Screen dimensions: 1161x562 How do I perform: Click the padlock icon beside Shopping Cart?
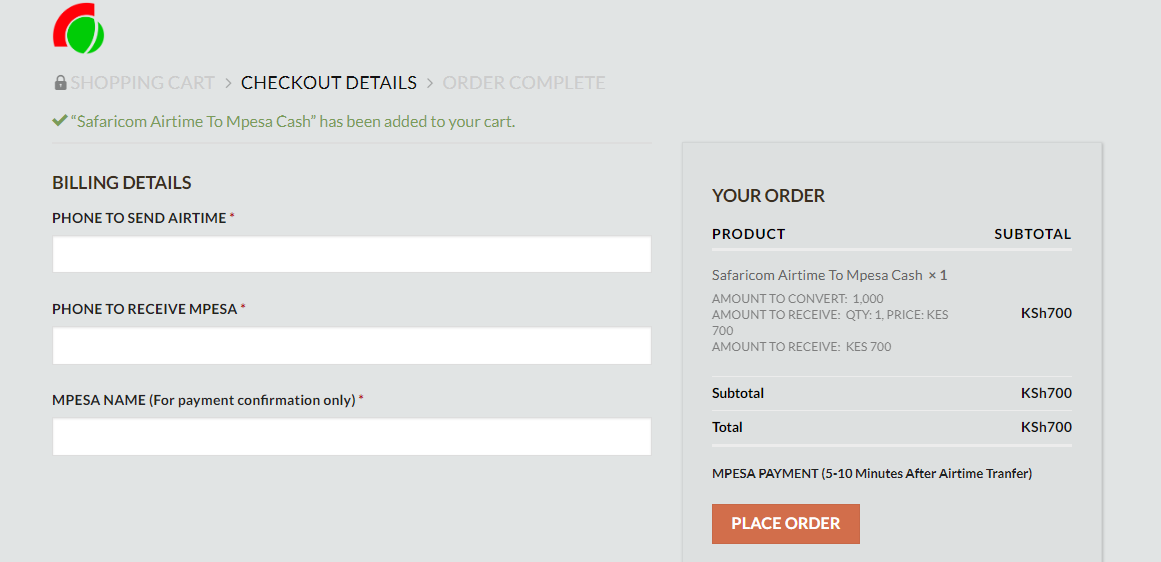61,82
